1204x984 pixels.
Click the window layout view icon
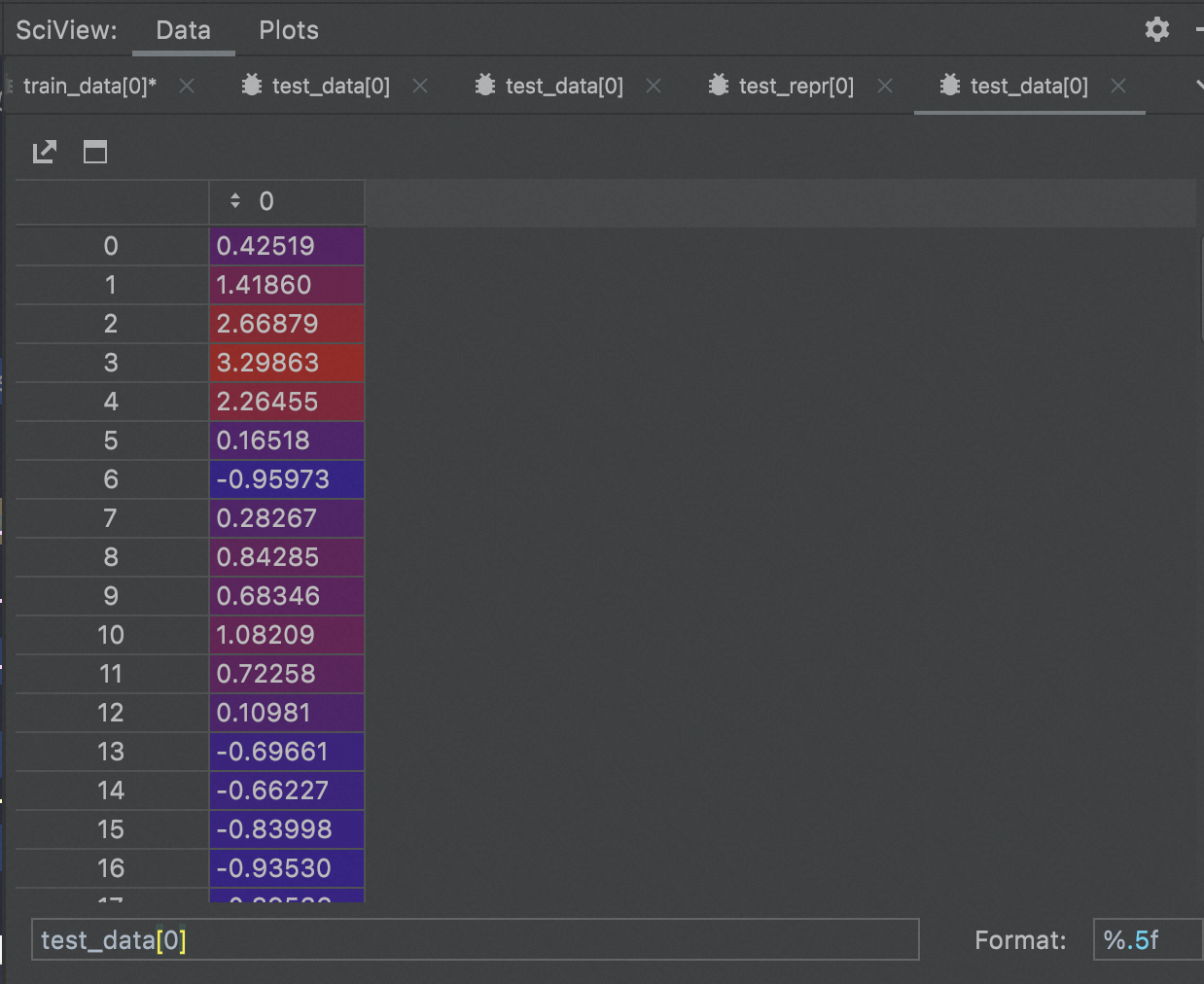(x=95, y=152)
